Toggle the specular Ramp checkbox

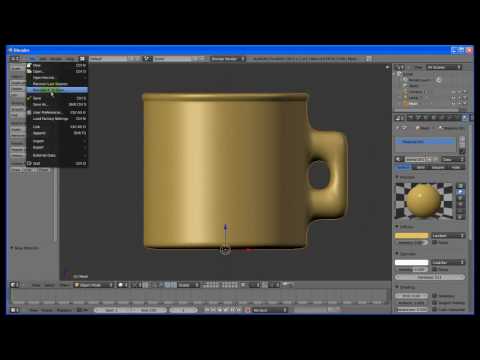click(x=434, y=269)
